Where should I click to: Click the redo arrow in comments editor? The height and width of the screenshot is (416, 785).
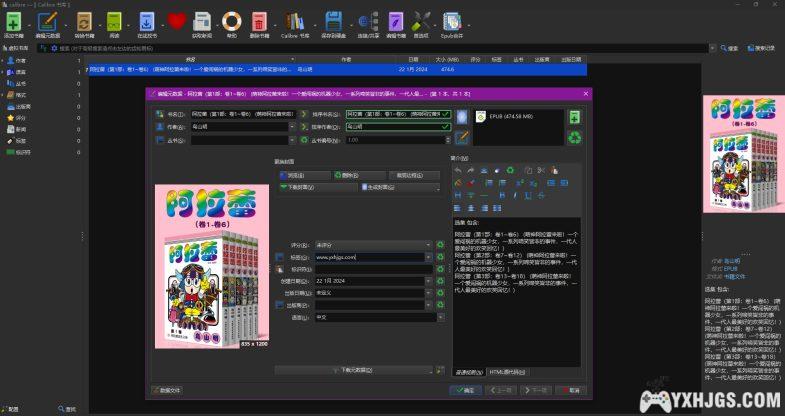coord(471,171)
